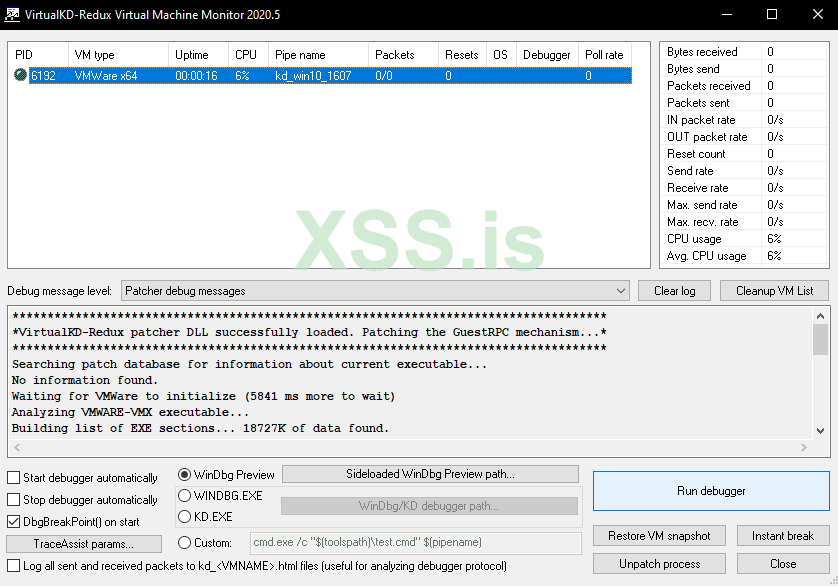Click the Resets column header
The height and width of the screenshot is (586, 838).
tap(462, 55)
